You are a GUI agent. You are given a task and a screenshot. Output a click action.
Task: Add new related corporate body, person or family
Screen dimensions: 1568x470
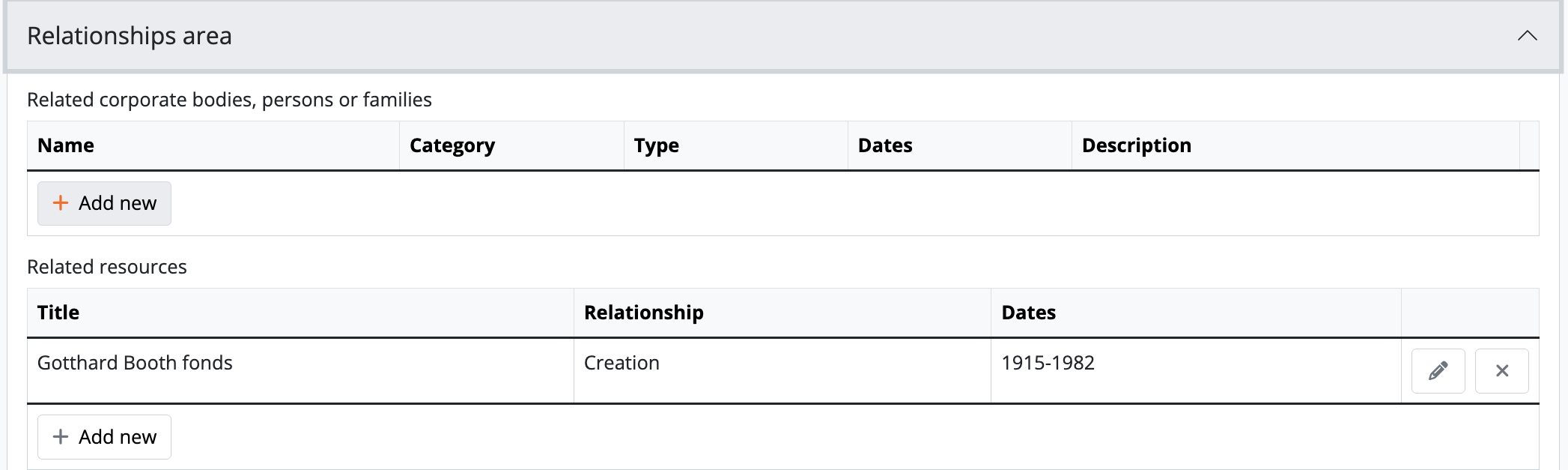click(x=104, y=203)
